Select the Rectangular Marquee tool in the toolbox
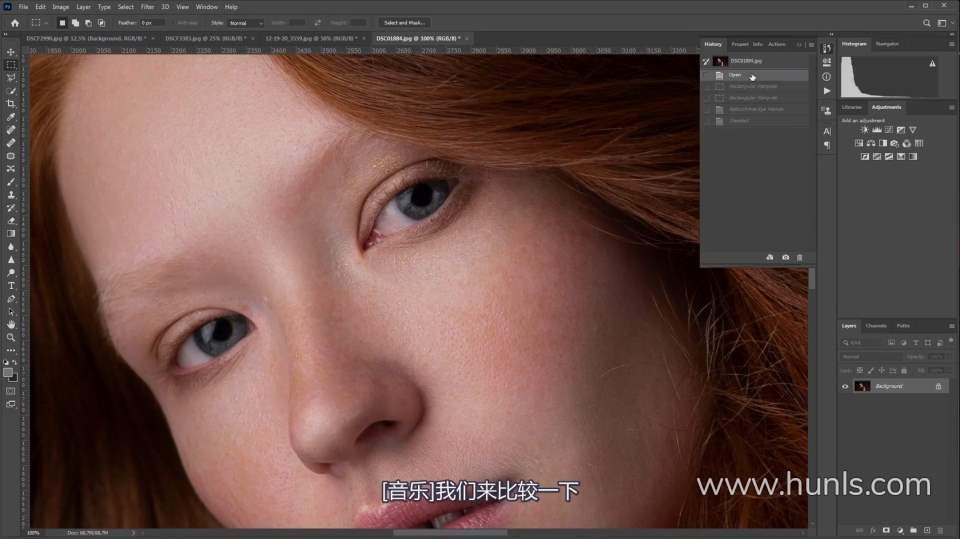This screenshot has width=960, height=539. coord(11,65)
